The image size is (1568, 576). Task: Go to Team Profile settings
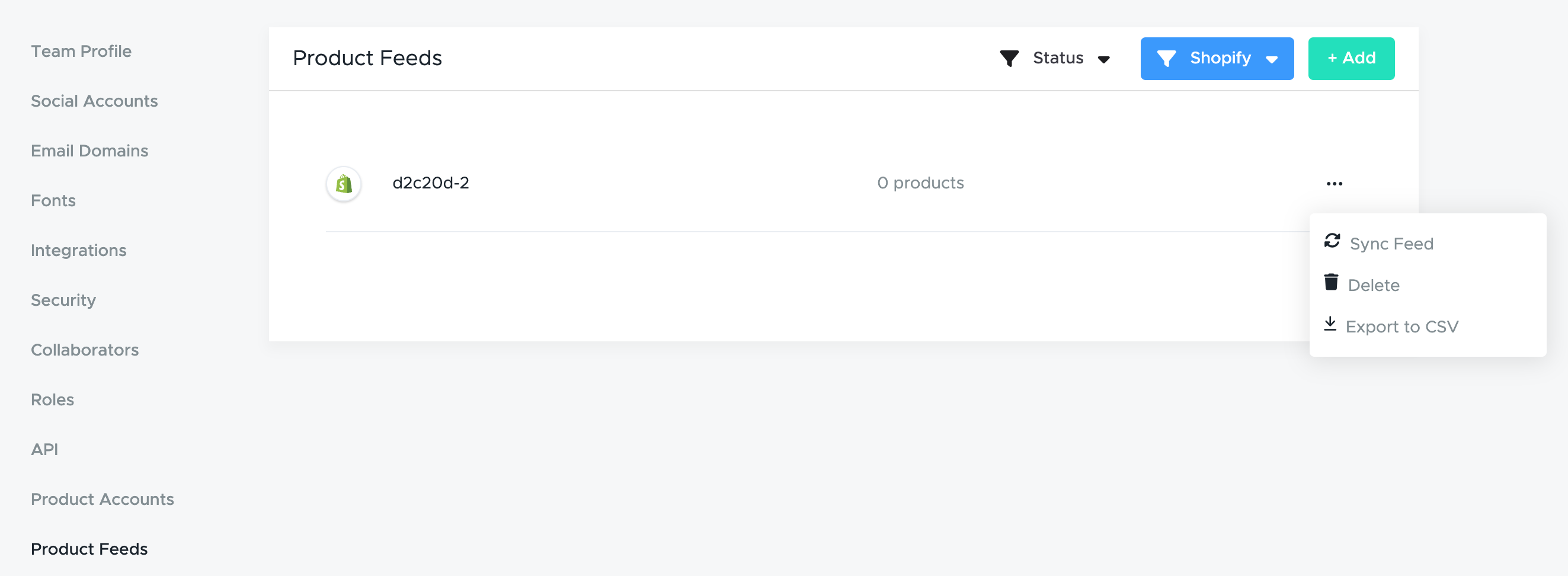81,51
